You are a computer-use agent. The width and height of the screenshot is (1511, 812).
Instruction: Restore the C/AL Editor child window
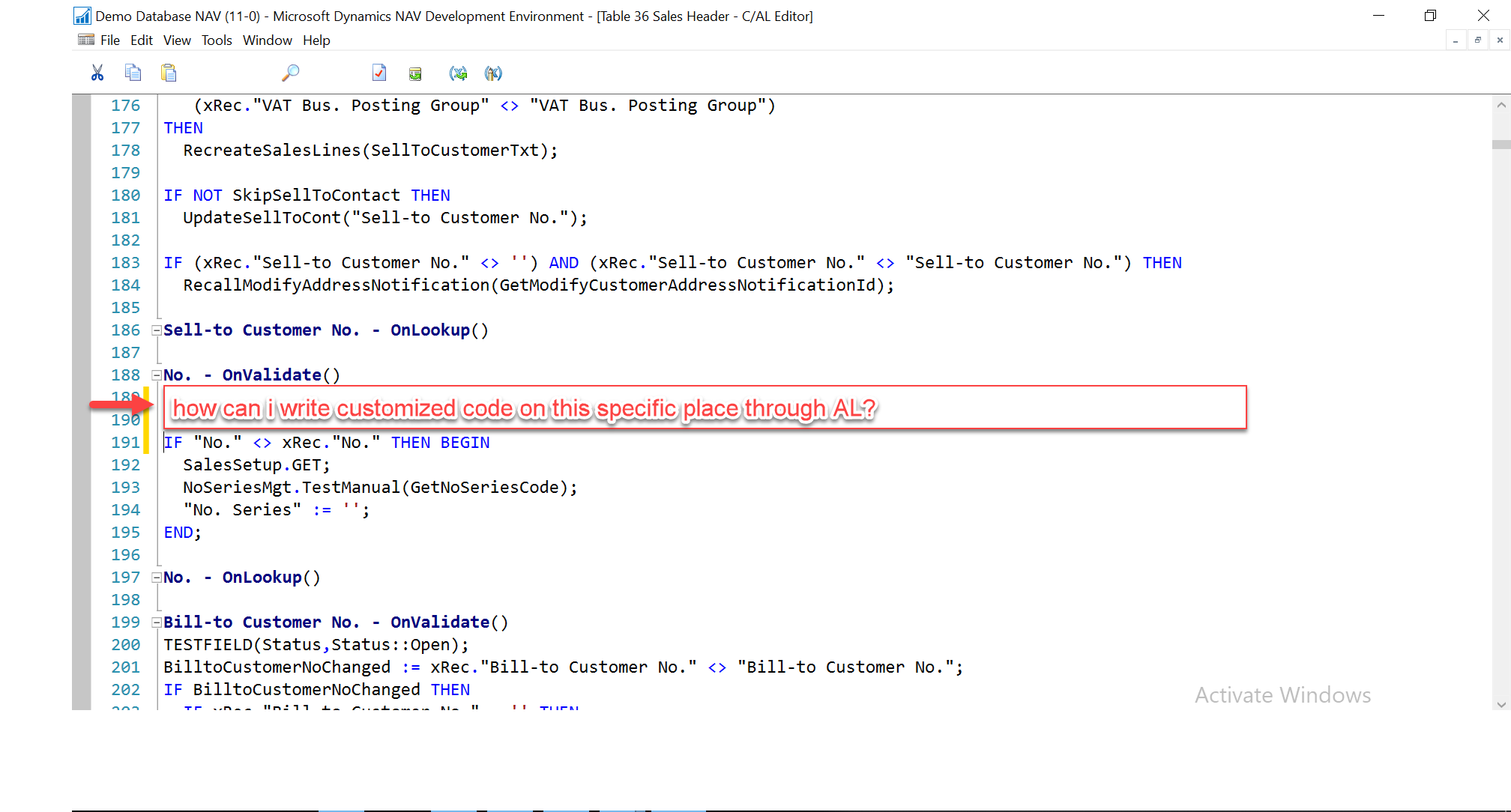coord(1477,40)
